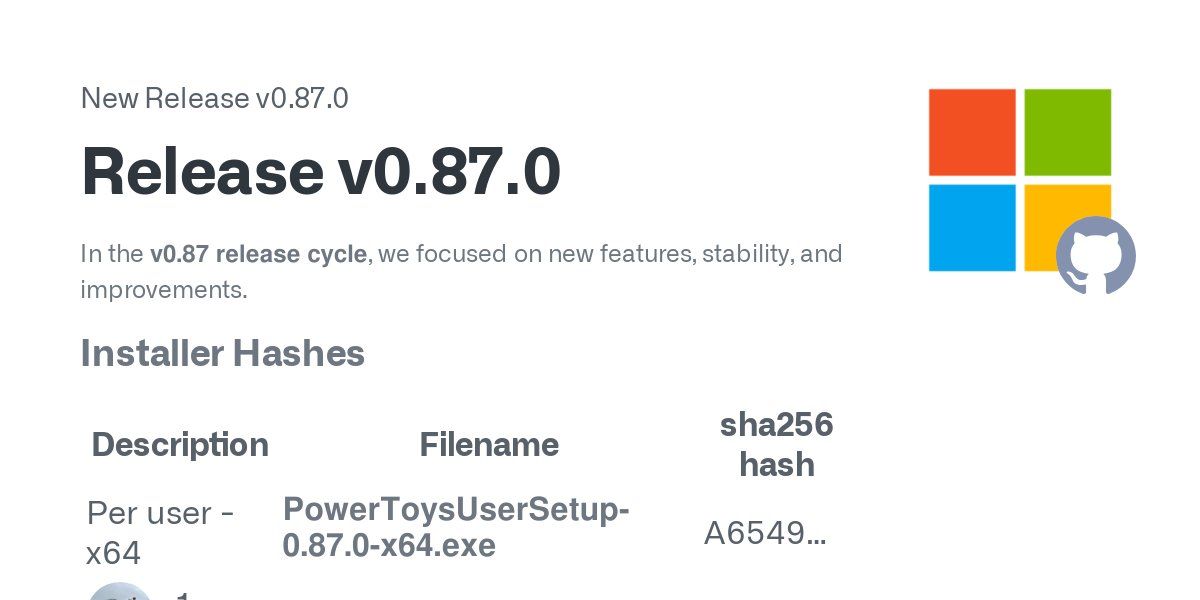Click the "Installer Hashes" section heading
This screenshot has width=1200, height=600.
coord(222,353)
